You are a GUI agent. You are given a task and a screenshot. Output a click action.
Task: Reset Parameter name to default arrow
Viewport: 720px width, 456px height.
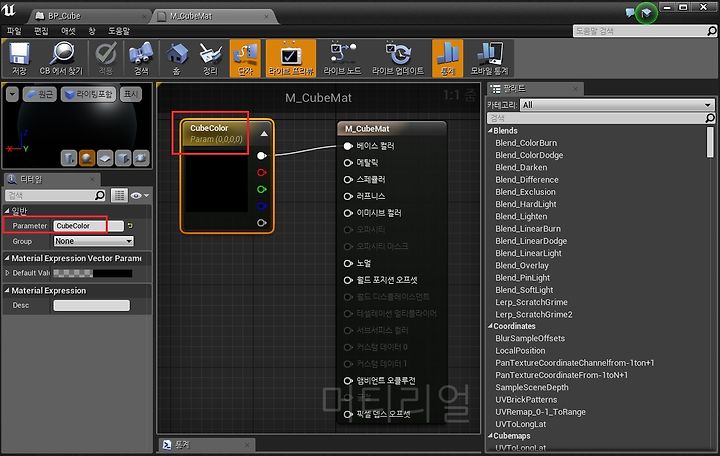coord(130,226)
